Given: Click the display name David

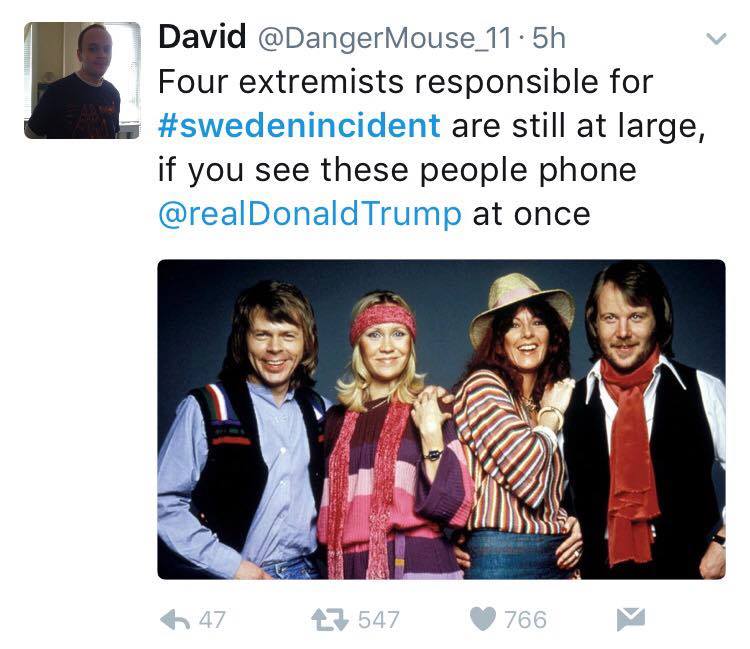Looking at the screenshot, I should point(202,37).
